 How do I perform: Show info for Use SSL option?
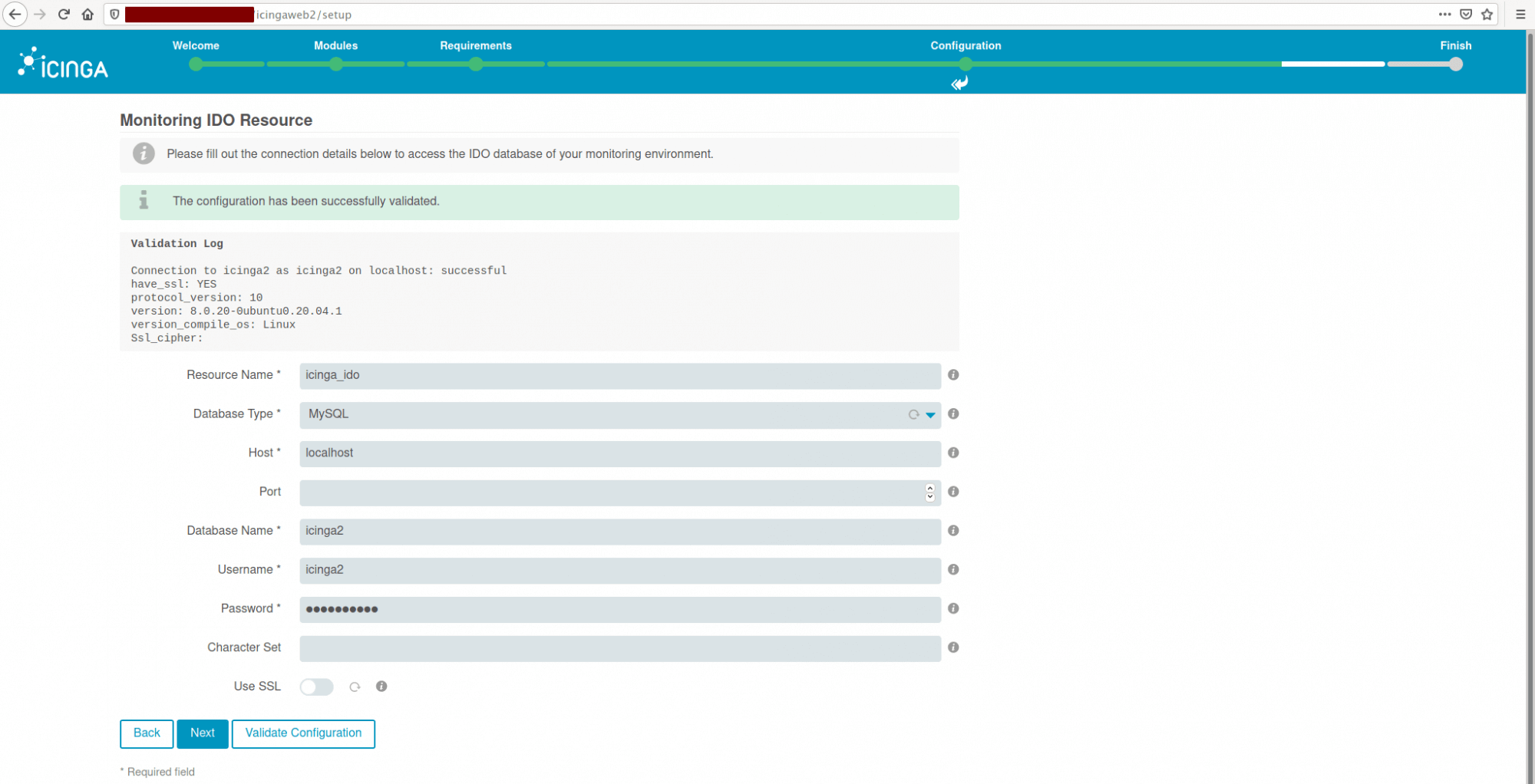(381, 687)
